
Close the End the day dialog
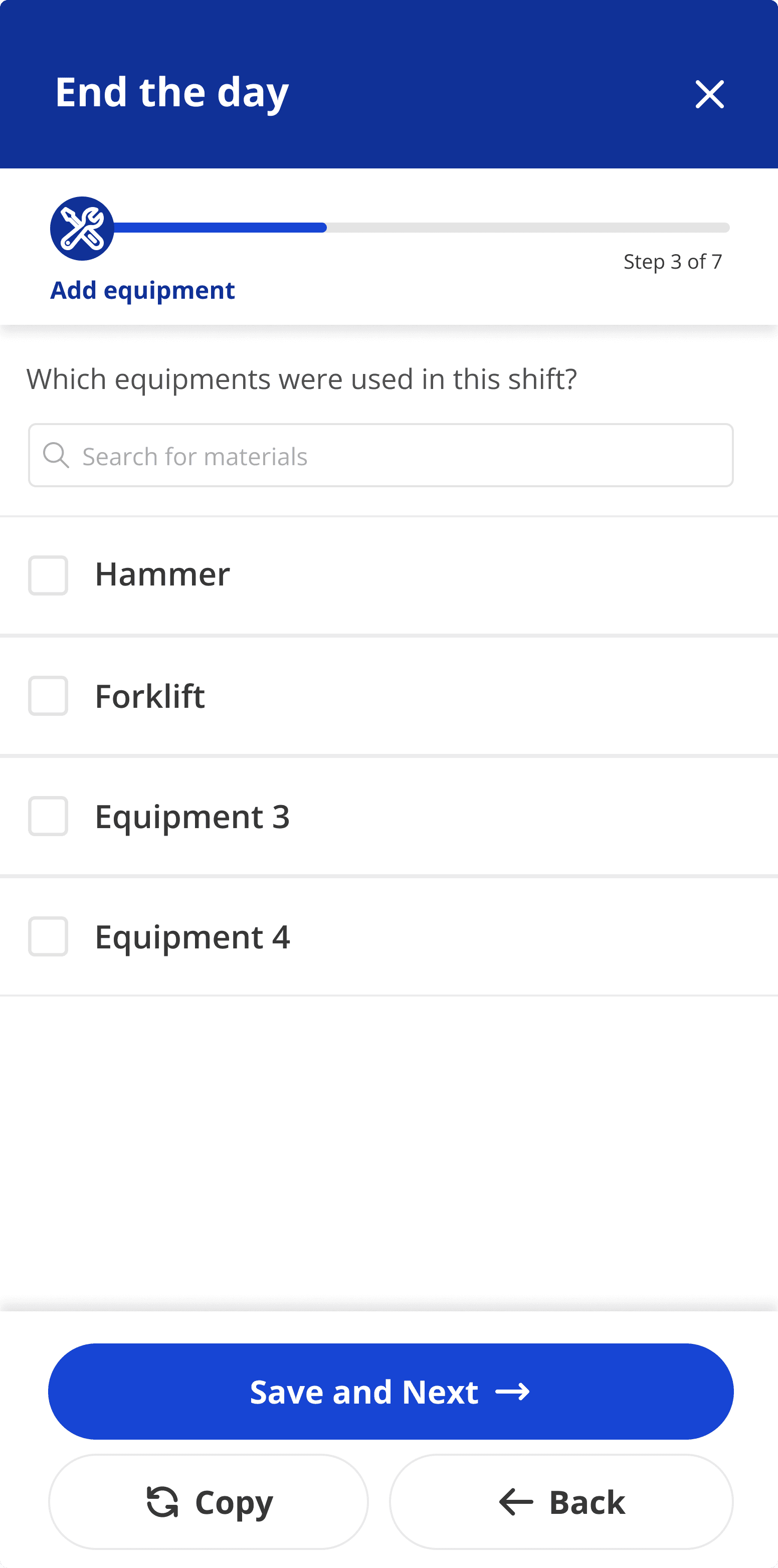pyautogui.click(x=709, y=94)
